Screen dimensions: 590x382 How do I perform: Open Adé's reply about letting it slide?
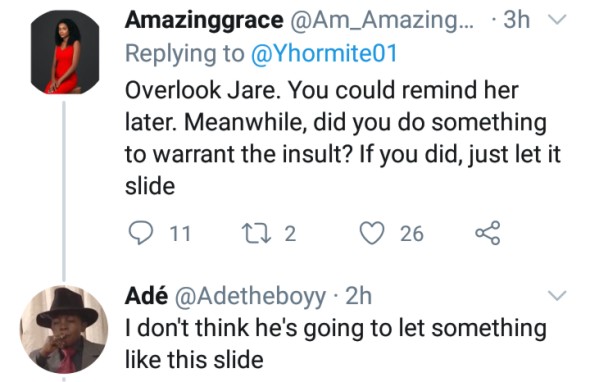pyautogui.click(x=336, y=344)
